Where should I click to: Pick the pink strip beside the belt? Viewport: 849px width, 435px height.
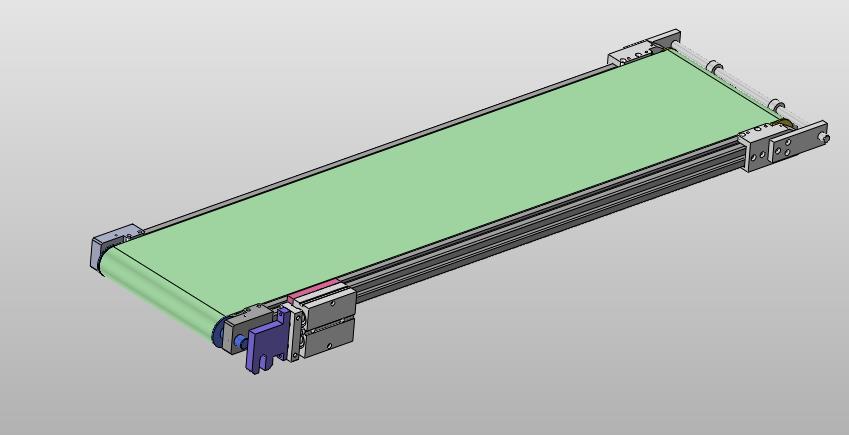(x=314, y=290)
